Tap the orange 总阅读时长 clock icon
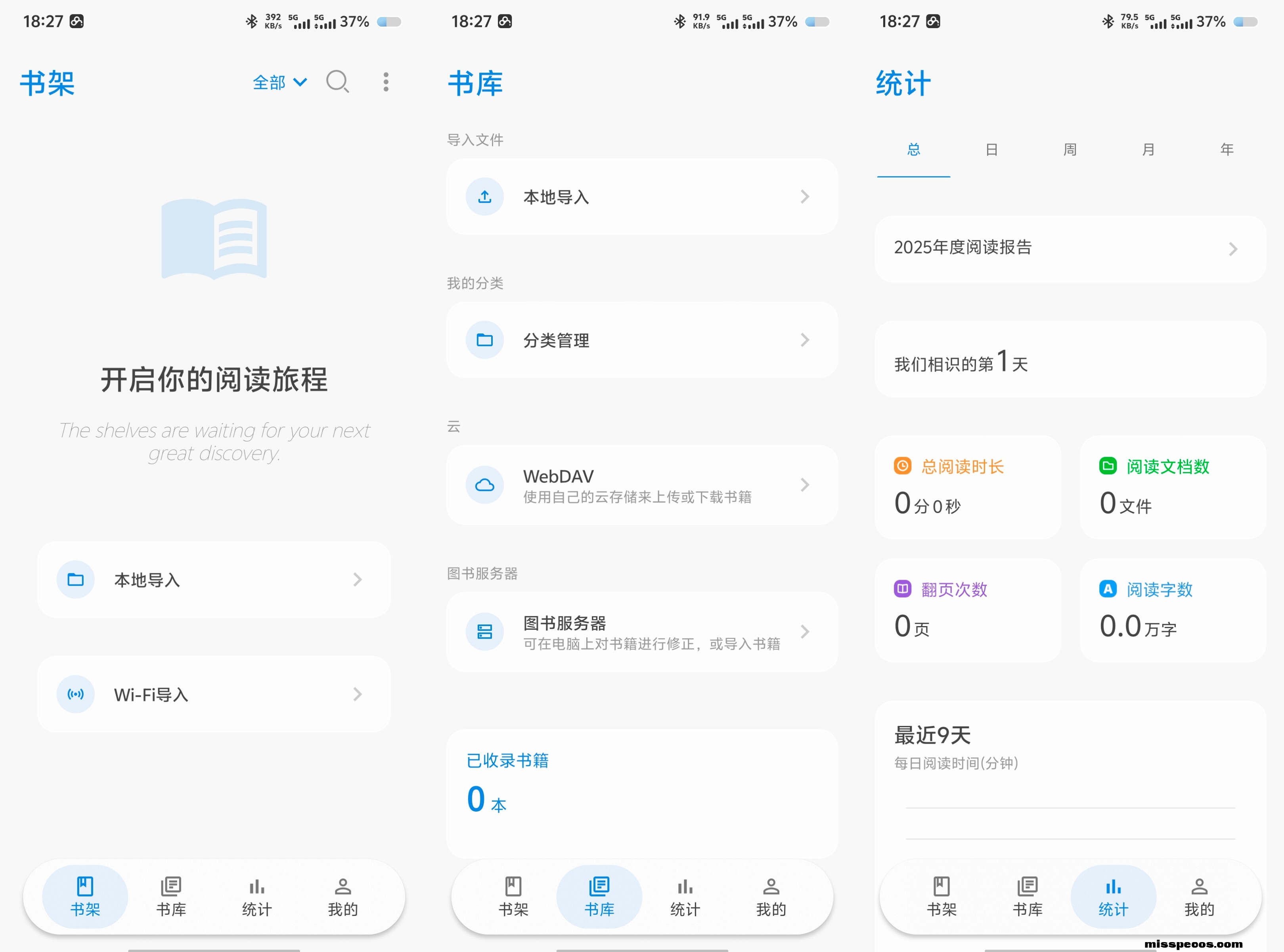This screenshot has width=1284, height=952. (902, 466)
